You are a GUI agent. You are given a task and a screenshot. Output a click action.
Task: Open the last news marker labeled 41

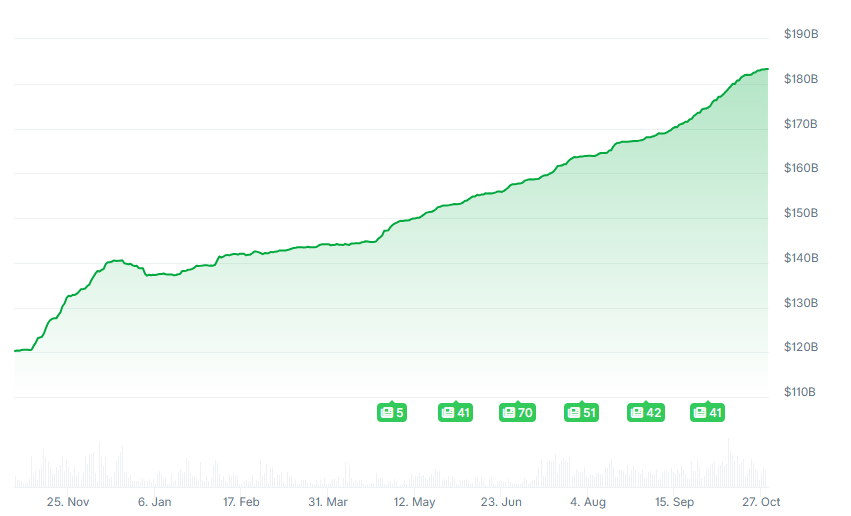(707, 412)
